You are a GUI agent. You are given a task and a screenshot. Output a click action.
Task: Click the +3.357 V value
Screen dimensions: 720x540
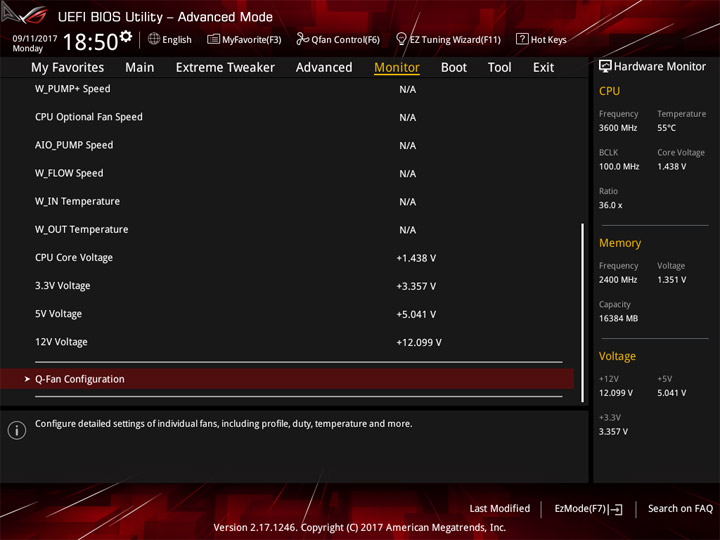(416, 286)
